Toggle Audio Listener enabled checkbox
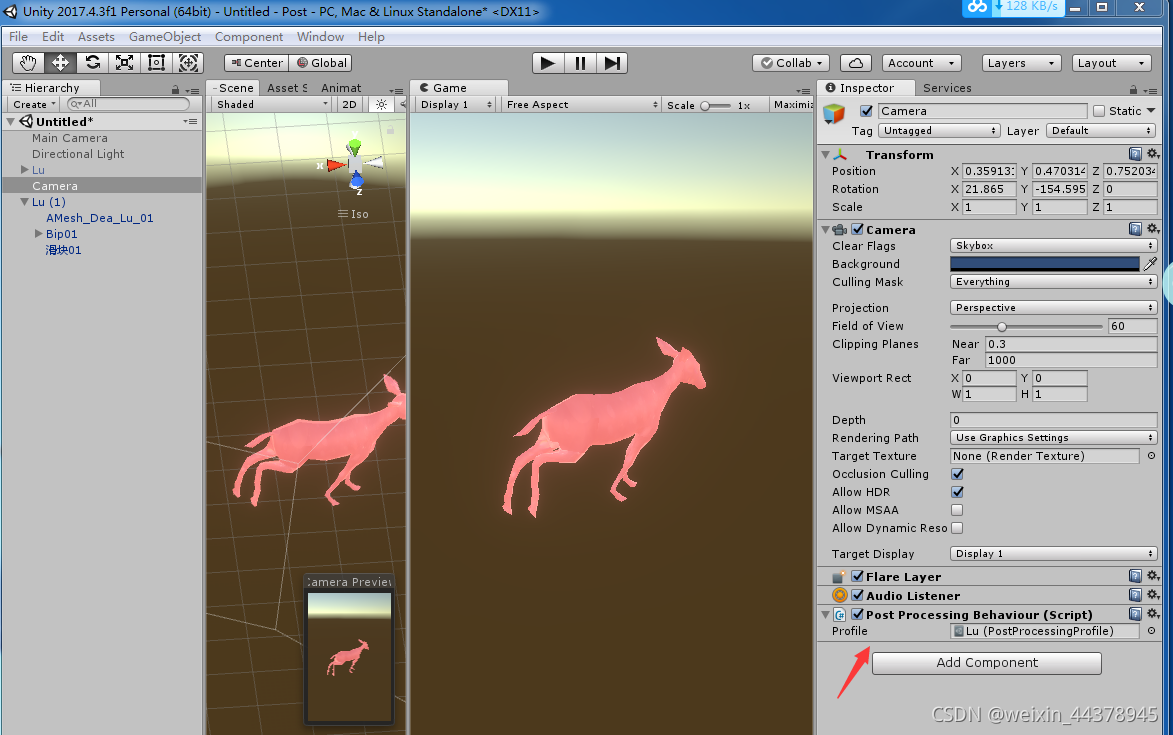Viewport: 1173px width, 735px height. [x=857, y=594]
